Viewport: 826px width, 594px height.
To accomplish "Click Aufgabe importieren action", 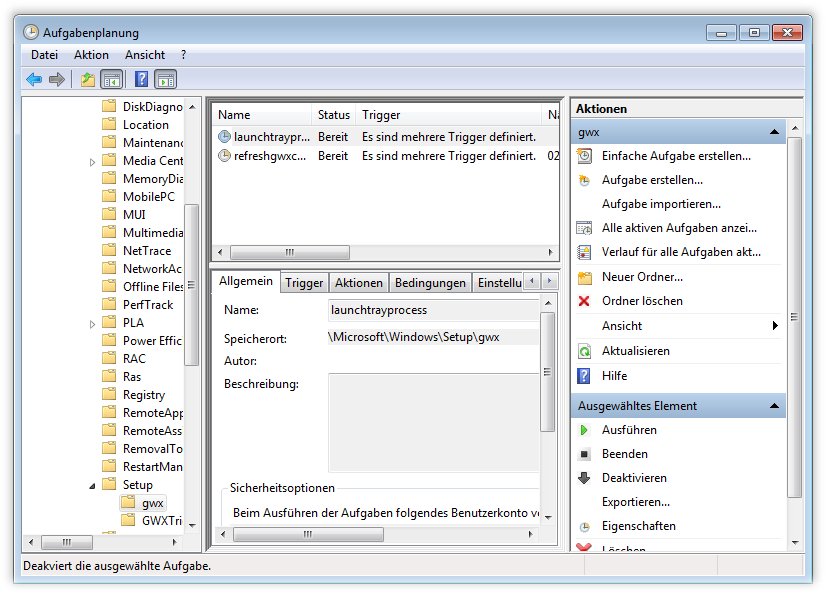I will (x=646, y=204).
